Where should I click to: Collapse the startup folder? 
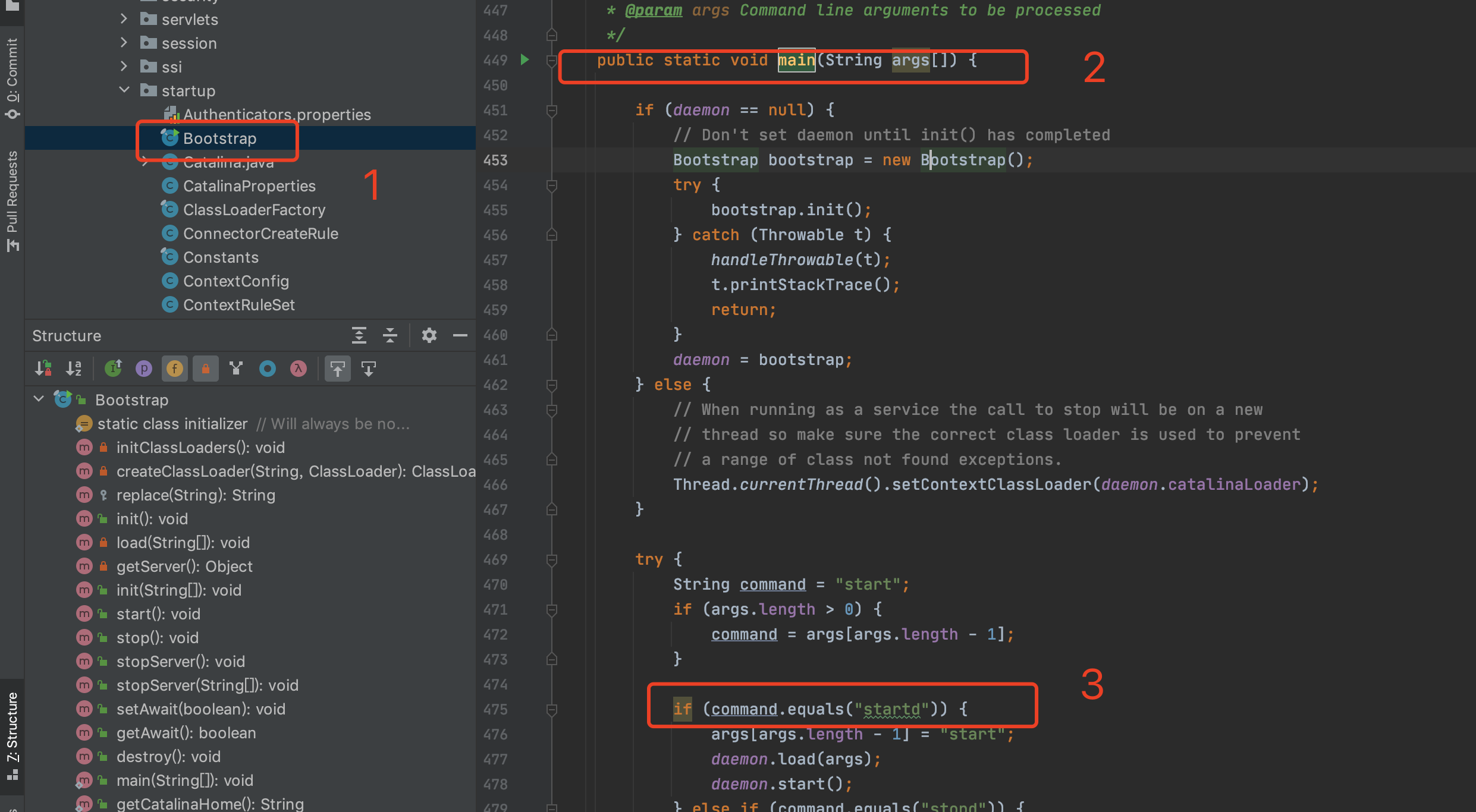click(x=124, y=90)
